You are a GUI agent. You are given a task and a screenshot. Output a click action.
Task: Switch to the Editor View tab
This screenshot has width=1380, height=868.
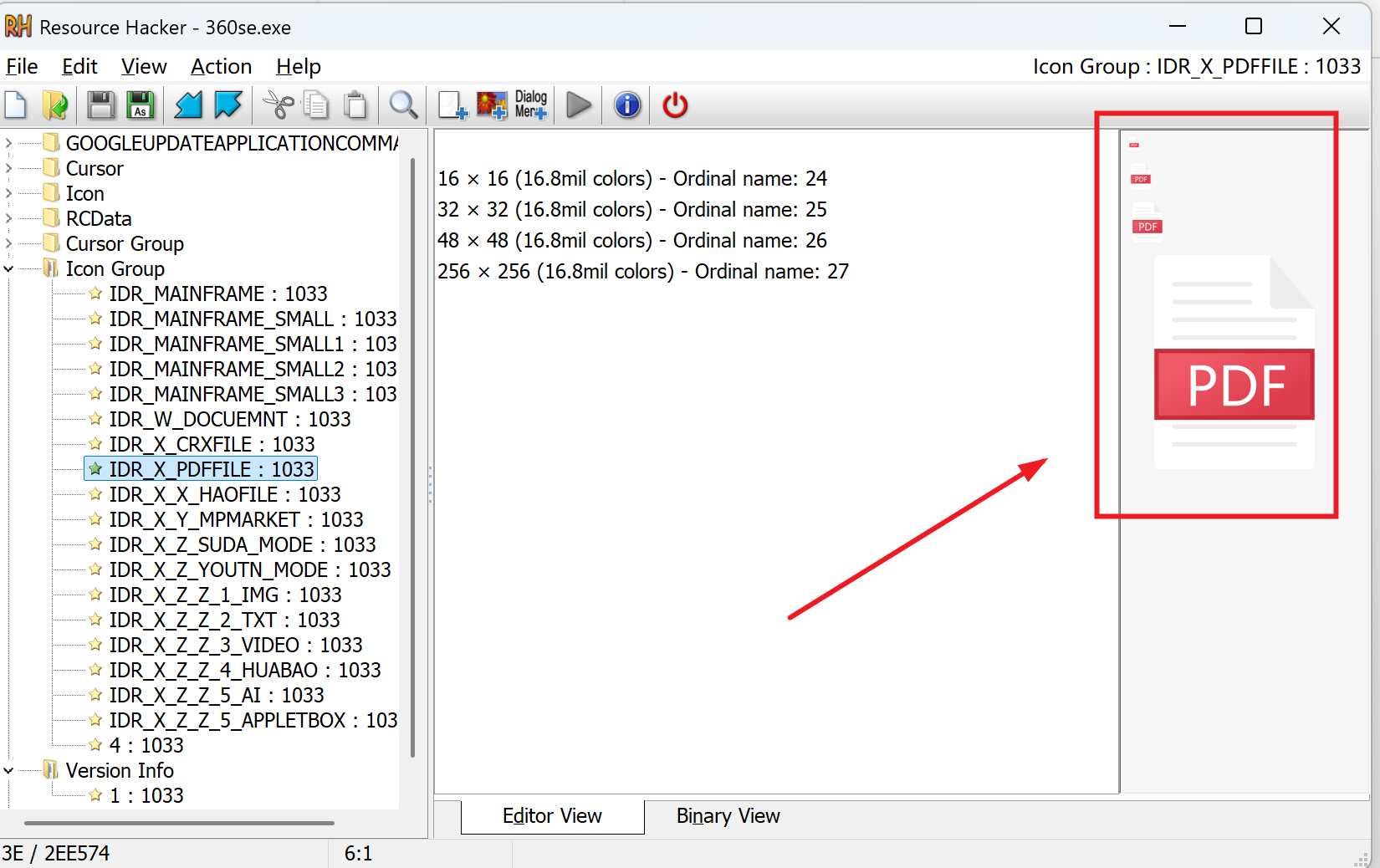coord(552,816)
